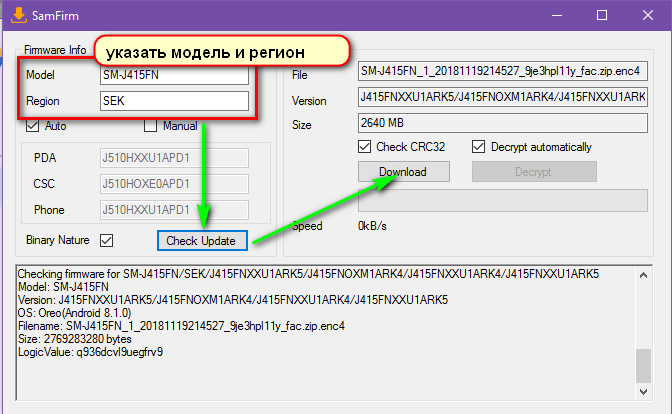Disable Decrypt automatically checkbox

pyautogui.click(x=479, y=146)
